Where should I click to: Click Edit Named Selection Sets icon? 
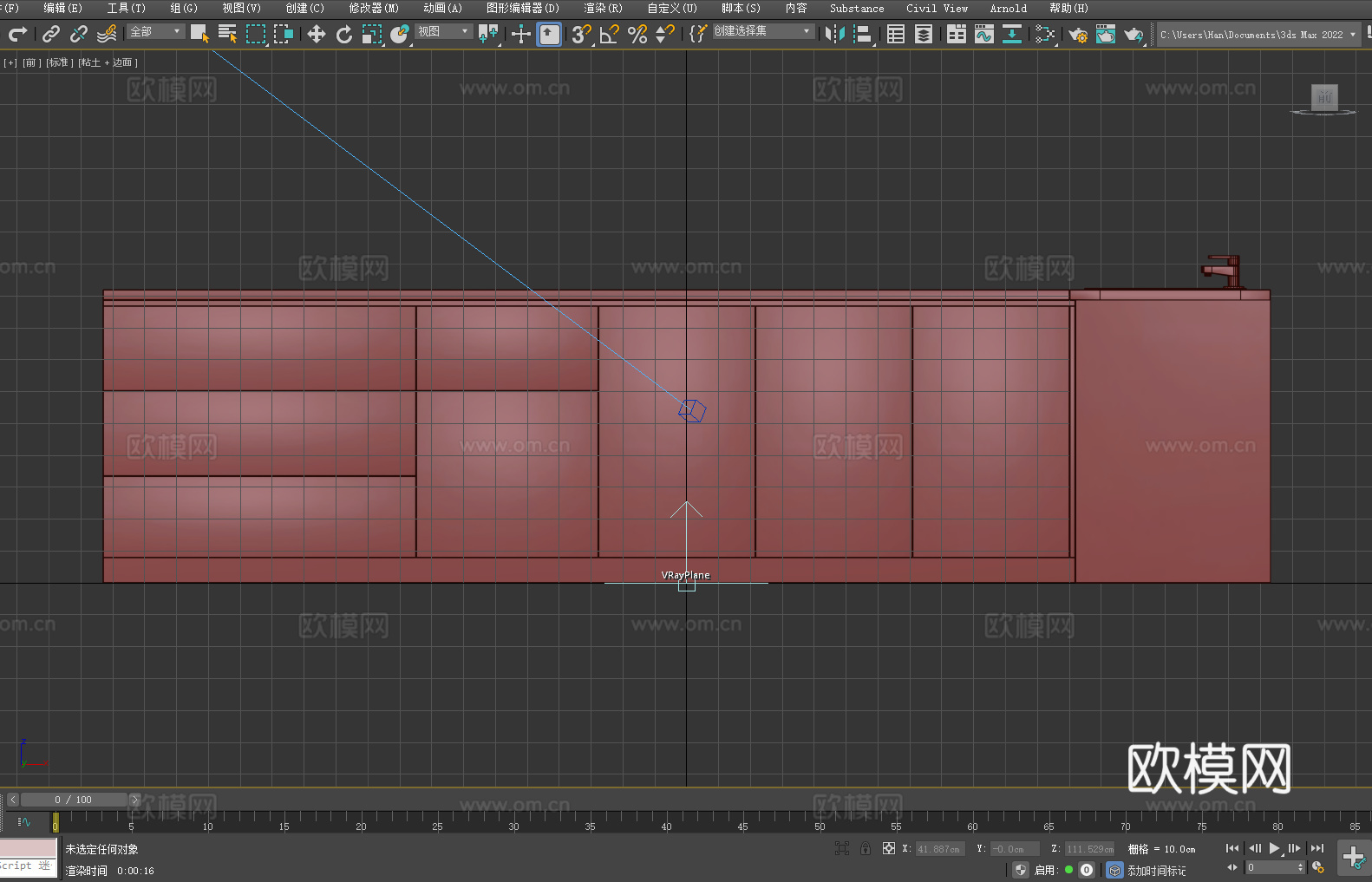pos(698,34)
